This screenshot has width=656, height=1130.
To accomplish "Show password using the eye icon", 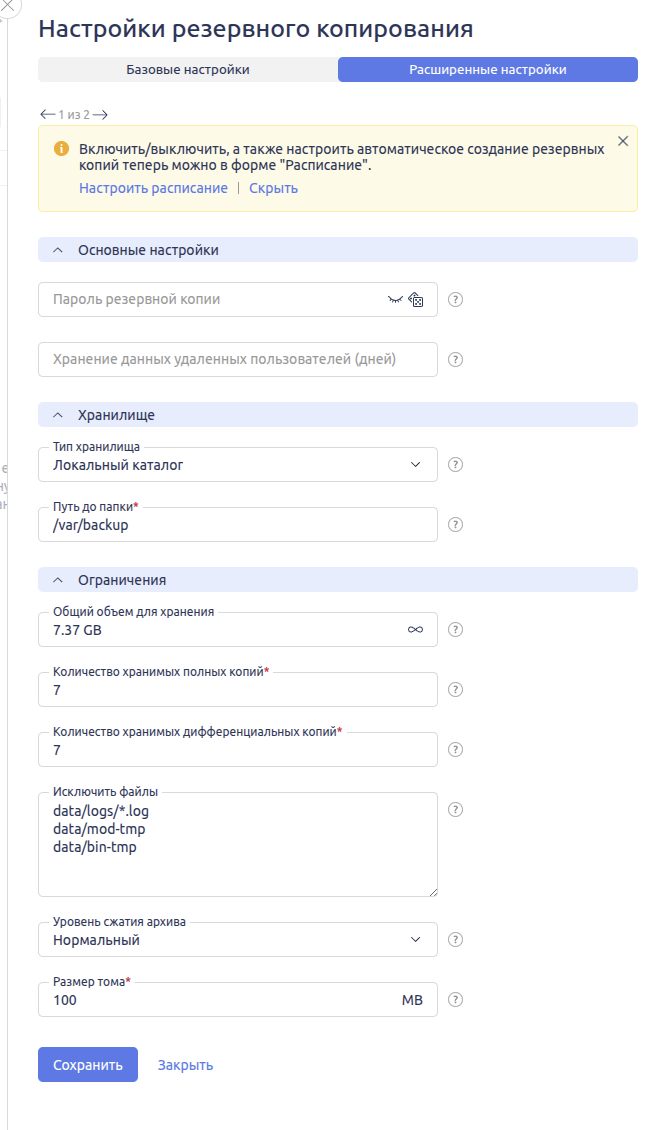I will click(395, 299).
